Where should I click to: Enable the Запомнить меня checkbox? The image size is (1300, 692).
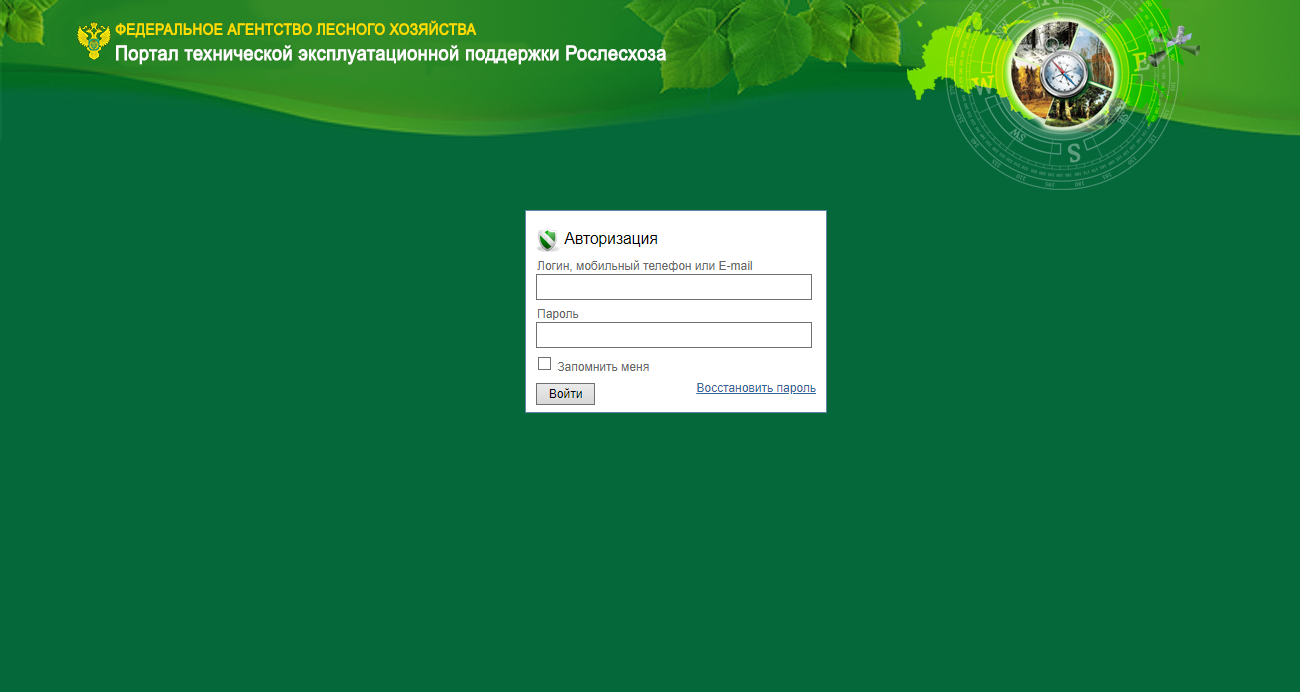coord(545,364)
